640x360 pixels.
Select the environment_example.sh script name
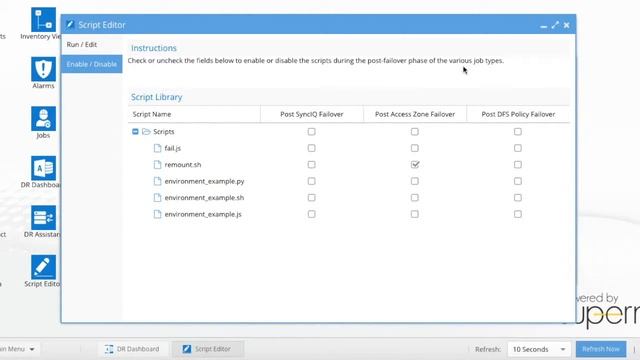click(x=204, y=198)
